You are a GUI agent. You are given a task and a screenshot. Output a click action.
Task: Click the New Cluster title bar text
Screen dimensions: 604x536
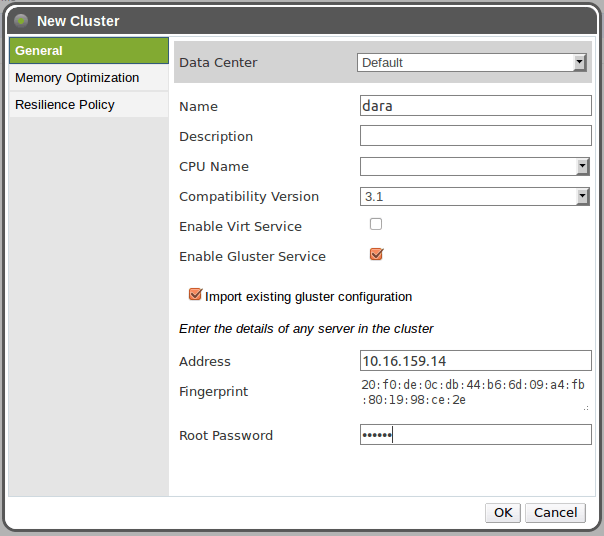coord(78,21)
